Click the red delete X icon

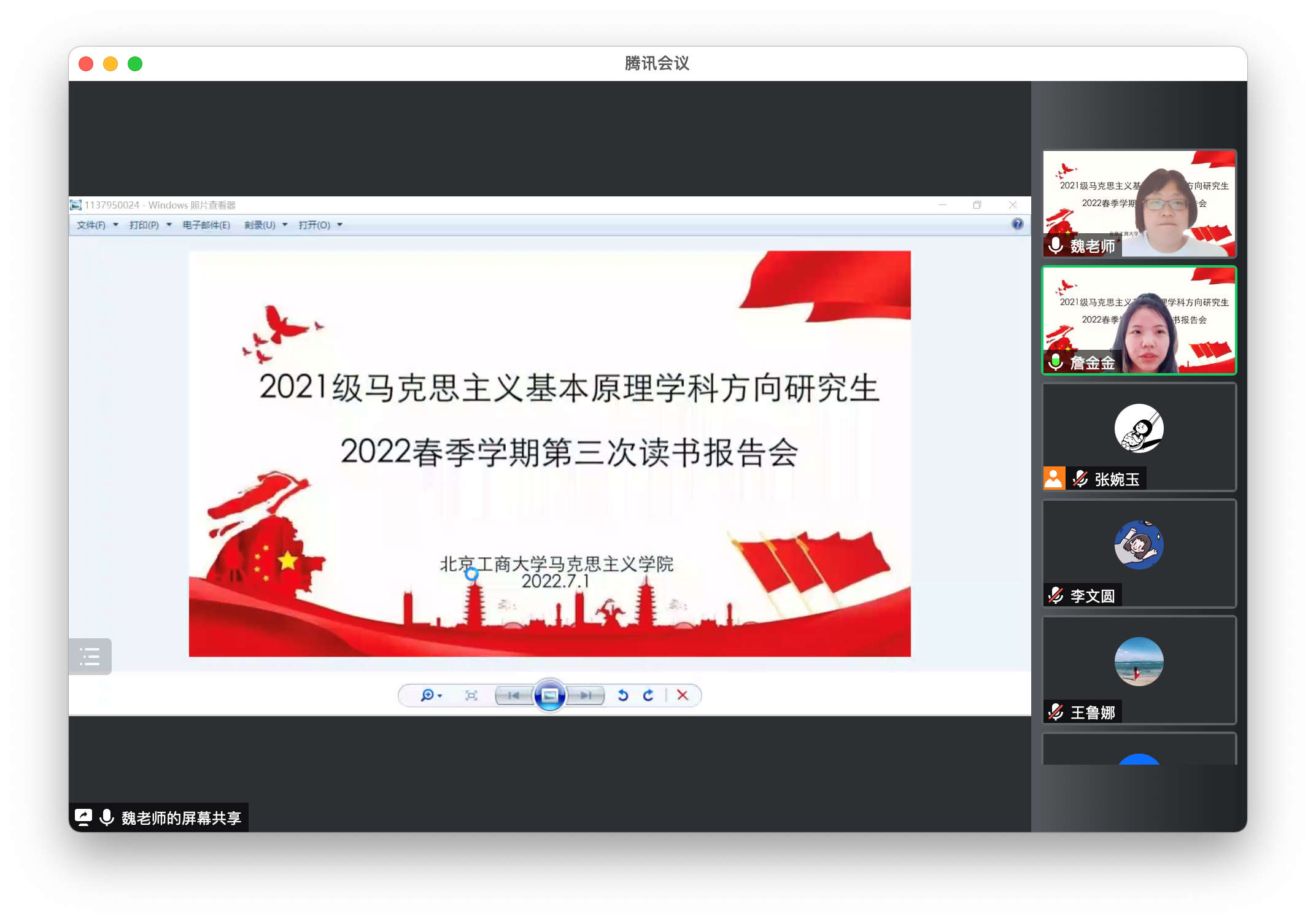[x=683, y=695]
